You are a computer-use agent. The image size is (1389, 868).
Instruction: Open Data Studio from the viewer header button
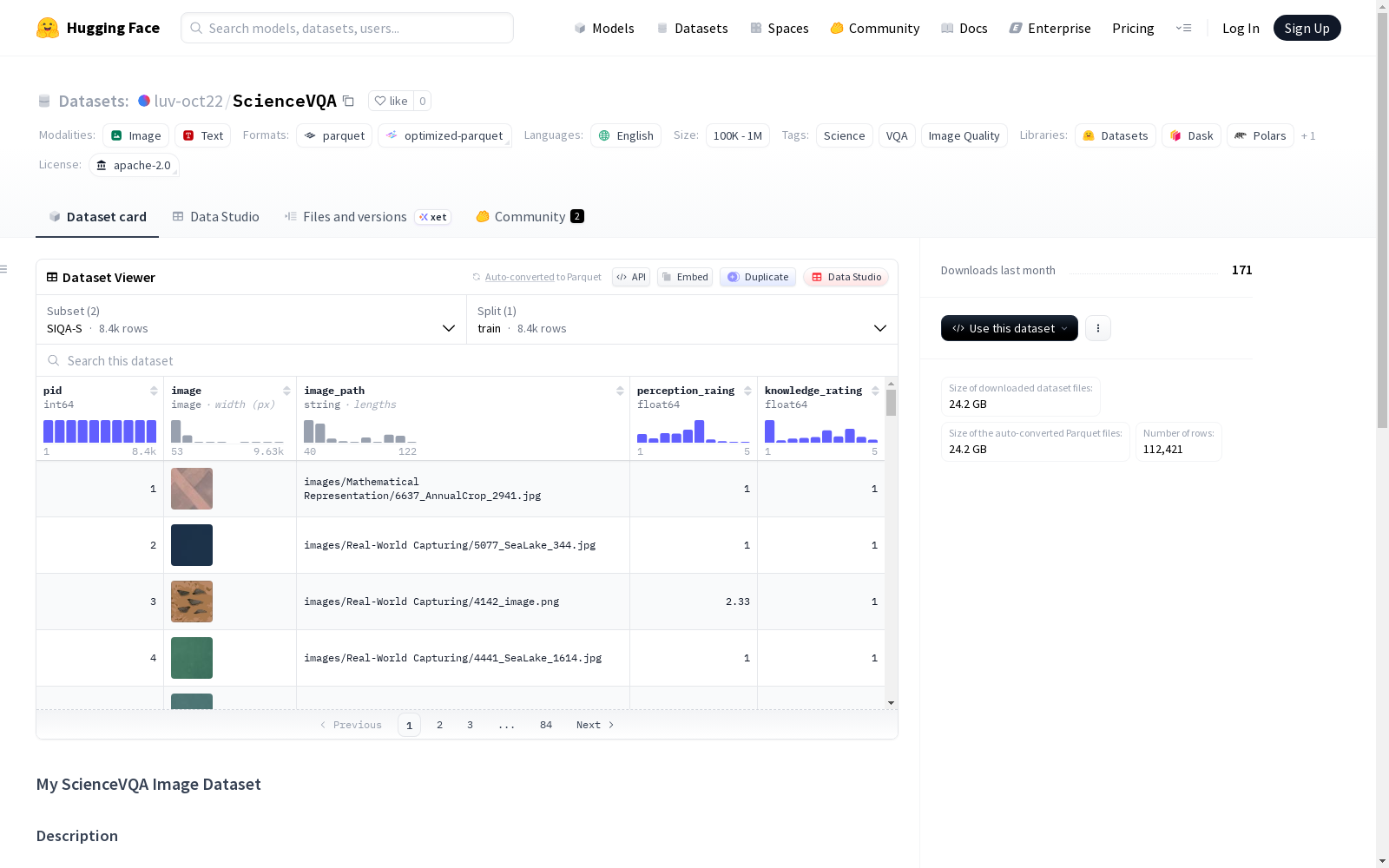pyautogui.click(x=846, y=277)
